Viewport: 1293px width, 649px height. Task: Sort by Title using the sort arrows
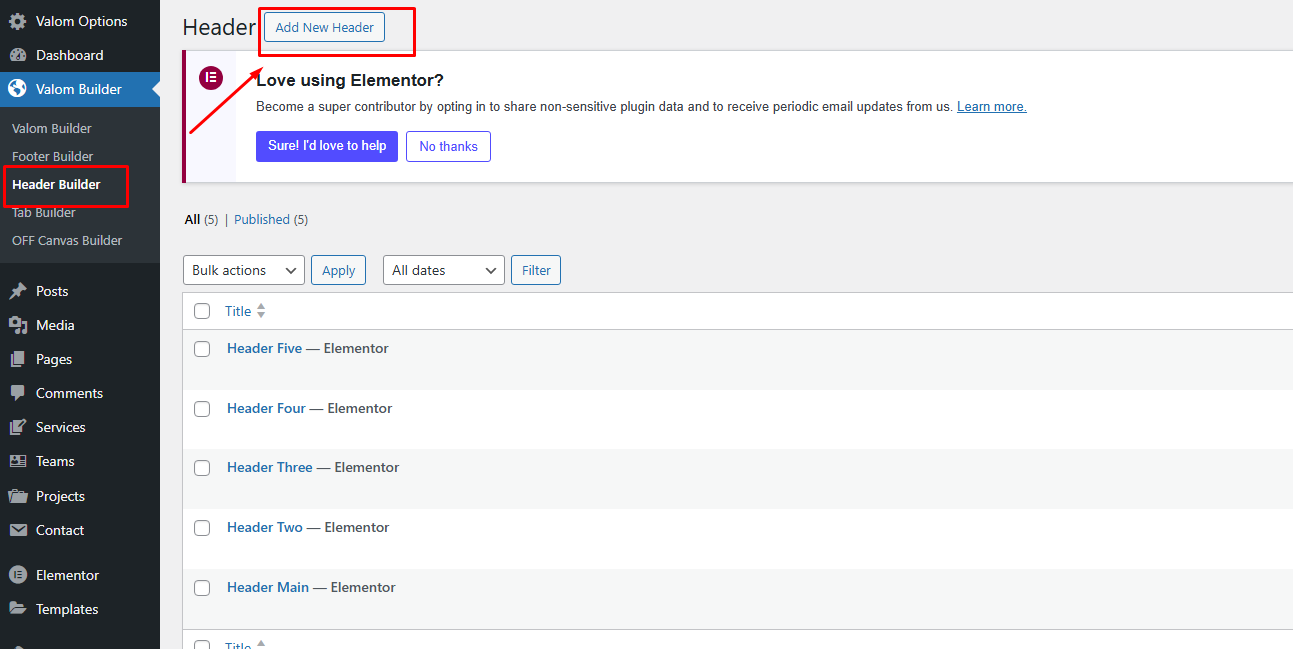click(261, 311)
